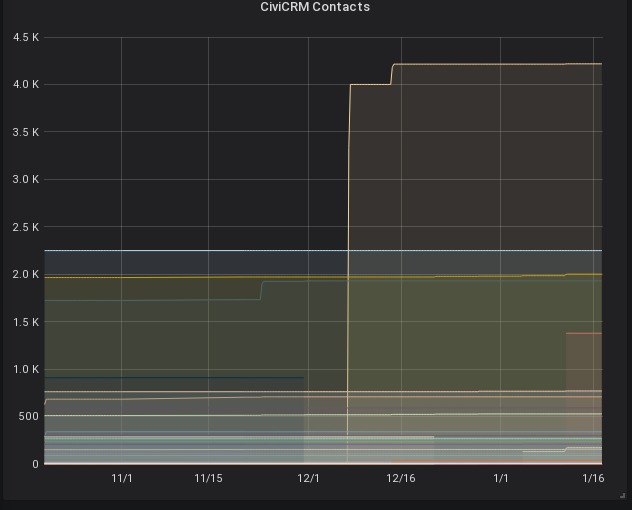Select the 12/1 date tick label
This screenshot has width=632, height=510.
click(308, 479)
